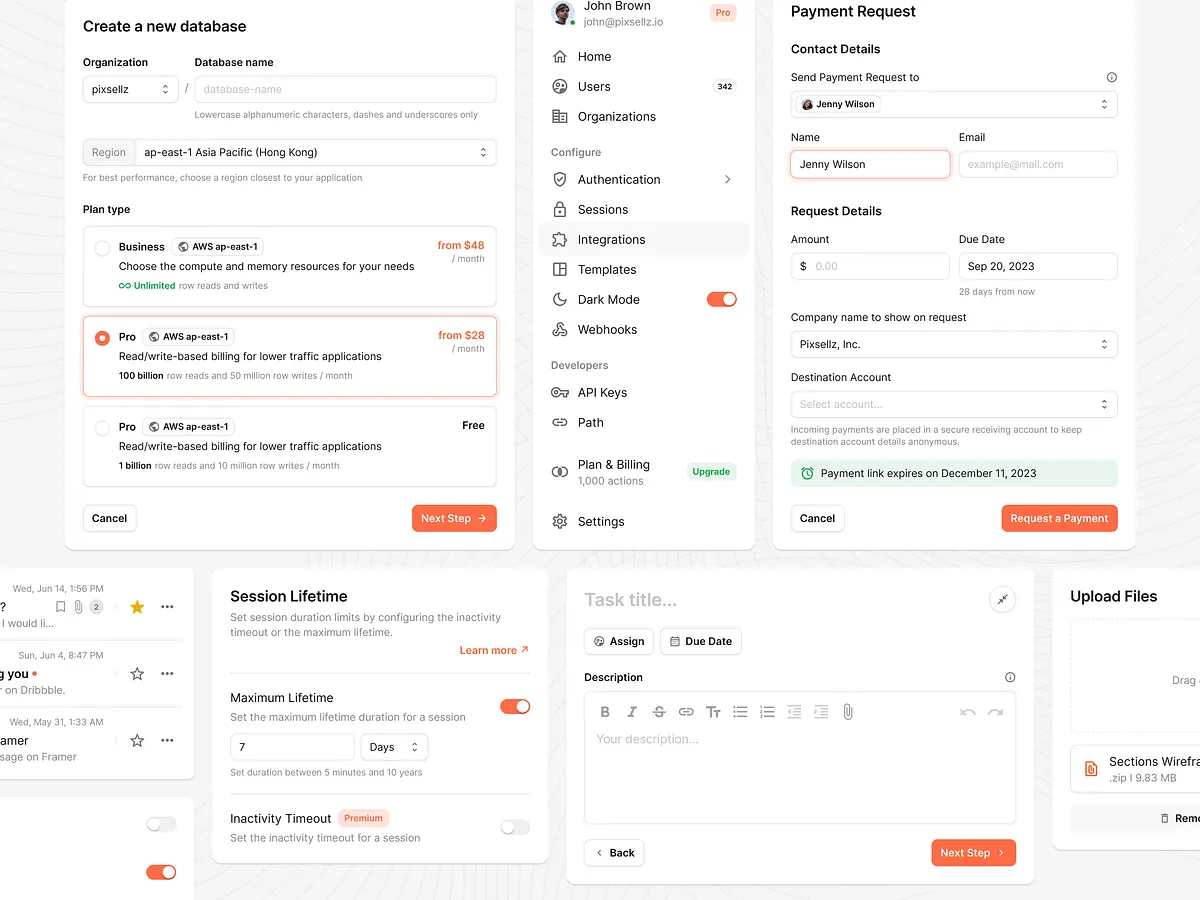
Task: Star the message from Sun, Jun 4
Action: point(136,673)
